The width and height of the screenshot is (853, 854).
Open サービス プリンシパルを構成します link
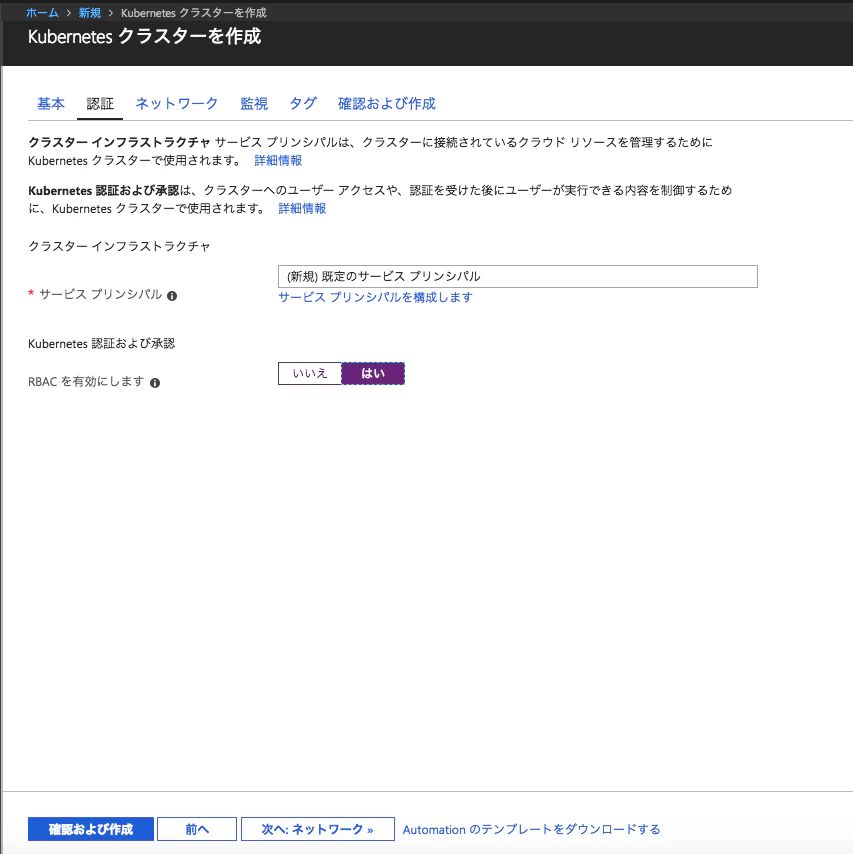click(x=375, y=297)
